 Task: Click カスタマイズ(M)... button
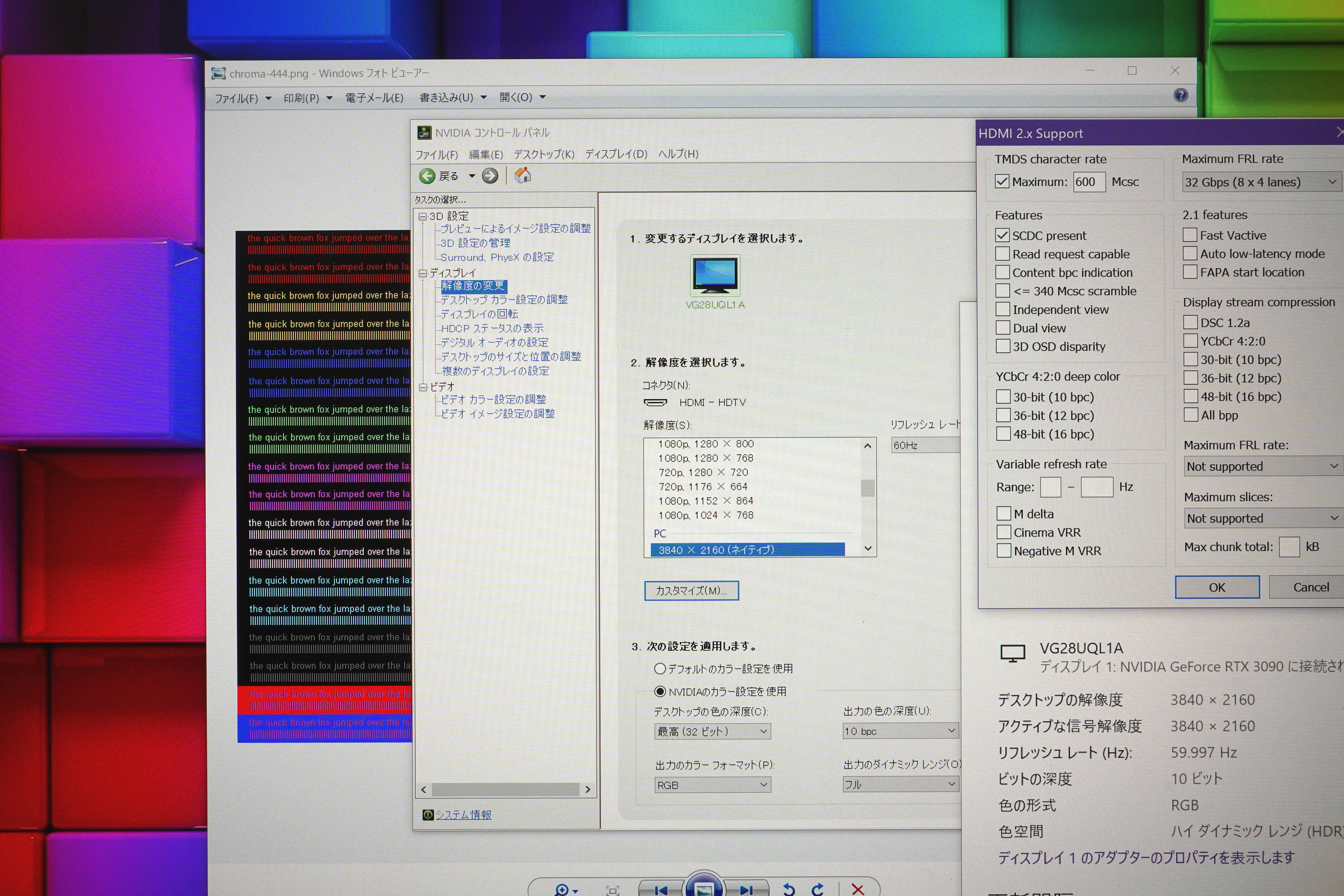tap(692, 590)
